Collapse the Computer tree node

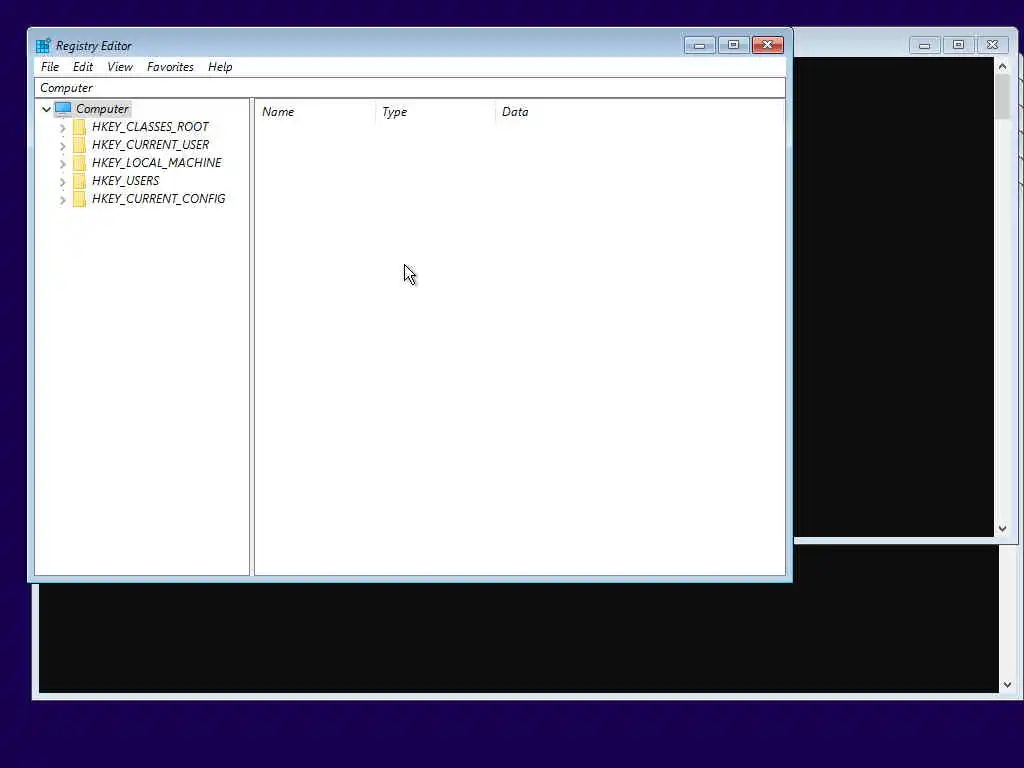46,109
